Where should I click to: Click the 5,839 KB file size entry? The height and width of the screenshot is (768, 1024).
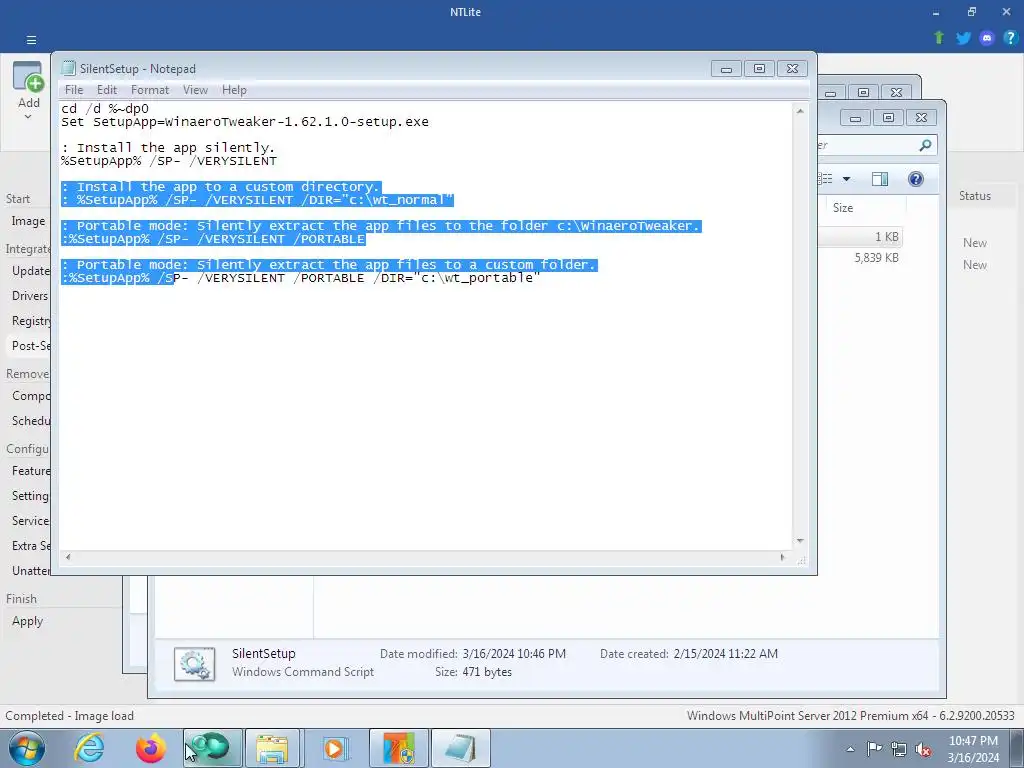pyautogui.click(x=876, y=258)
